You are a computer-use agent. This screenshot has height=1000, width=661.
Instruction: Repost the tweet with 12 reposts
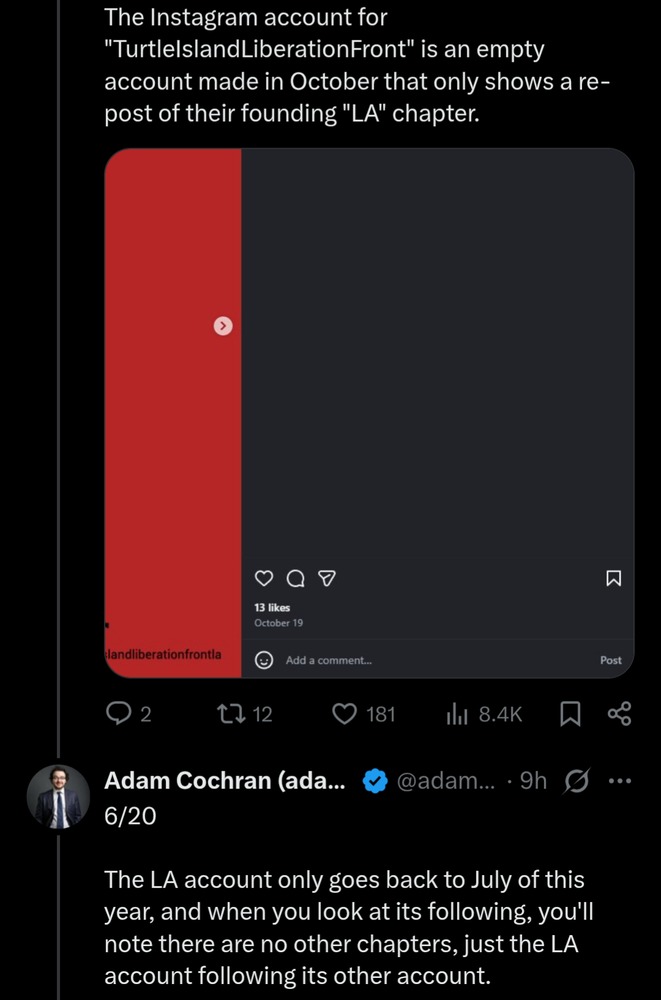[231, 713]
